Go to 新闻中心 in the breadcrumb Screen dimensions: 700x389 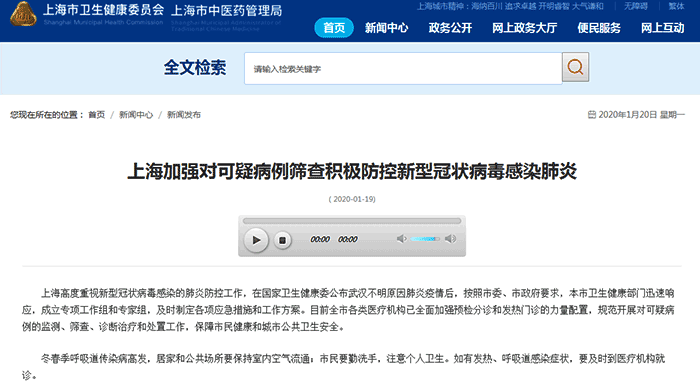click(136, 115)
